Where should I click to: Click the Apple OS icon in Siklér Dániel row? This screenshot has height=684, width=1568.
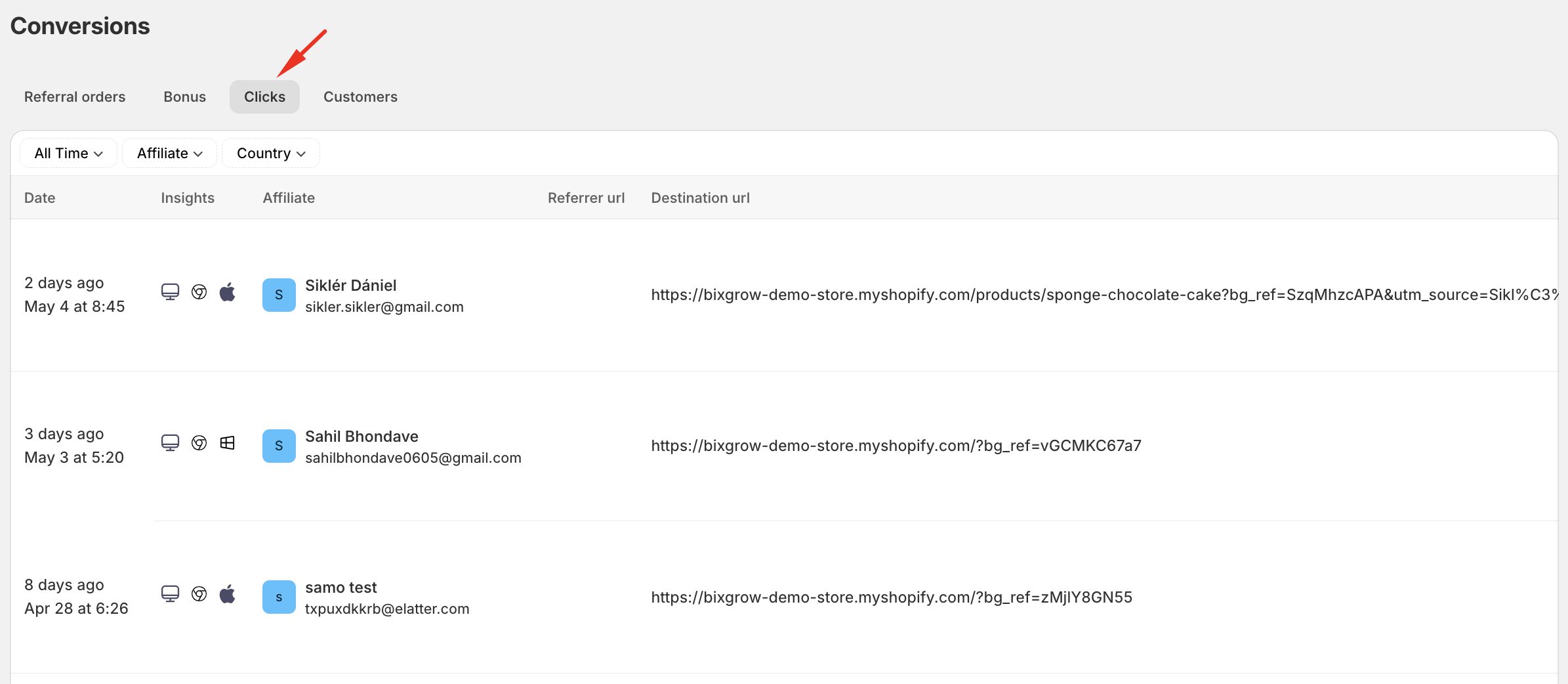(227, 292)
